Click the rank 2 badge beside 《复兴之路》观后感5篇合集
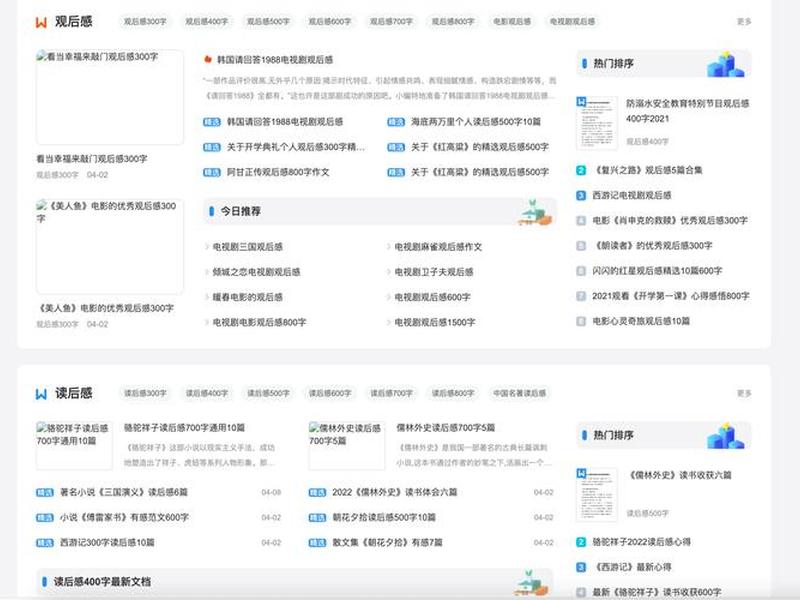The width and height of the screenshot is (800, 600). pos(581,170)
